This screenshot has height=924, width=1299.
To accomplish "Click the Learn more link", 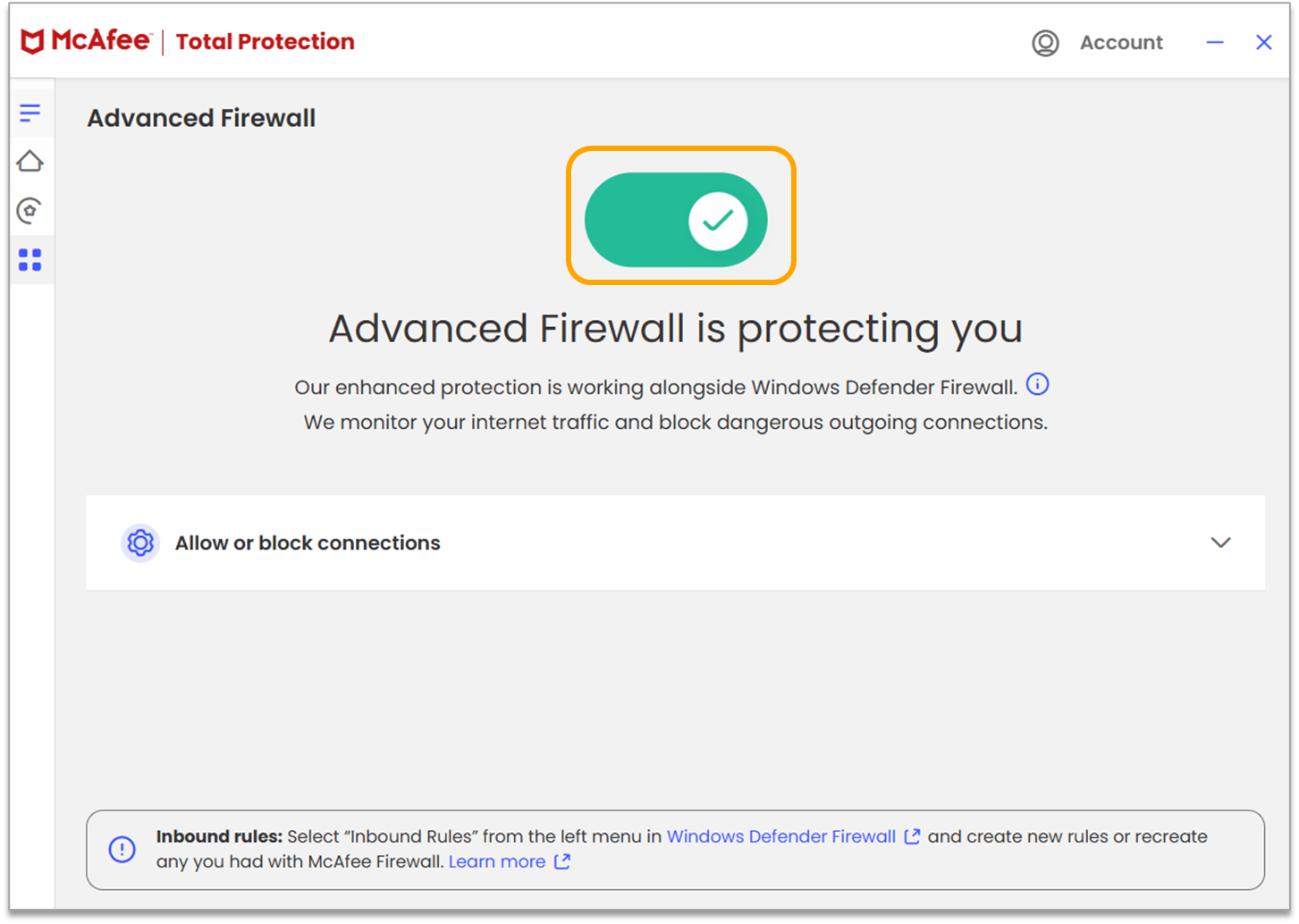I will [x=497, y=861].
